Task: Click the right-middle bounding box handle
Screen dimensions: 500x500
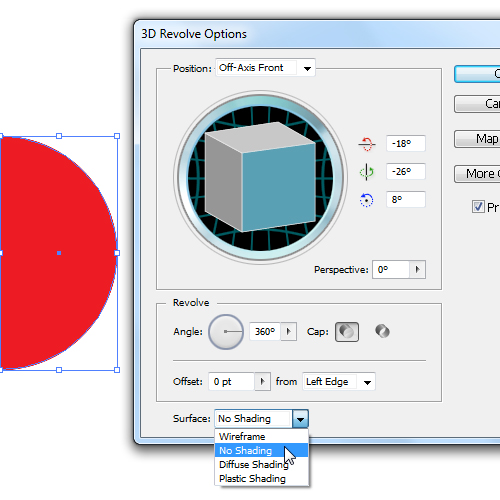Action: [117, 253]
